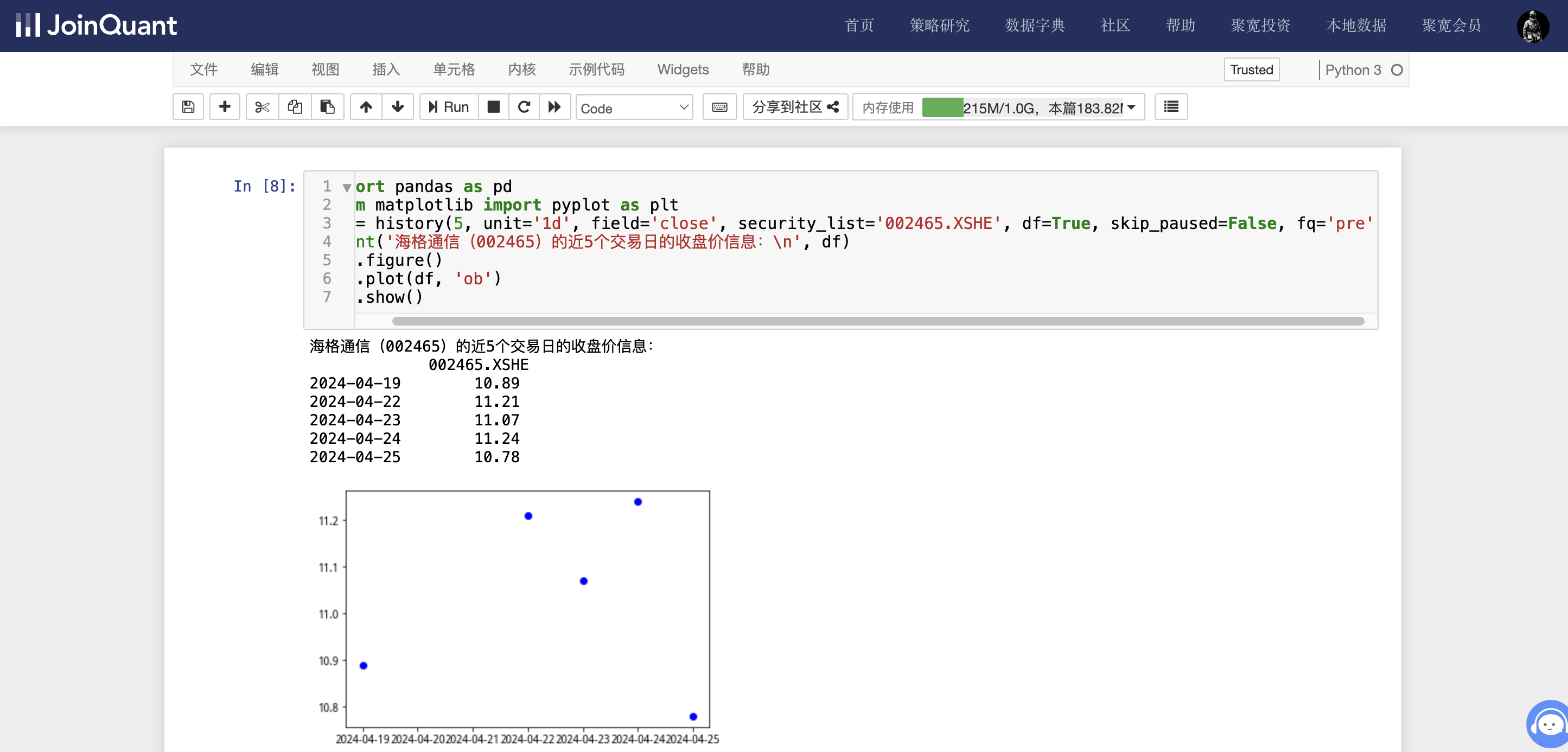Open the Code cell type dropdown
The width and height of the screenshot is (1568, 752).
point(634,108)
